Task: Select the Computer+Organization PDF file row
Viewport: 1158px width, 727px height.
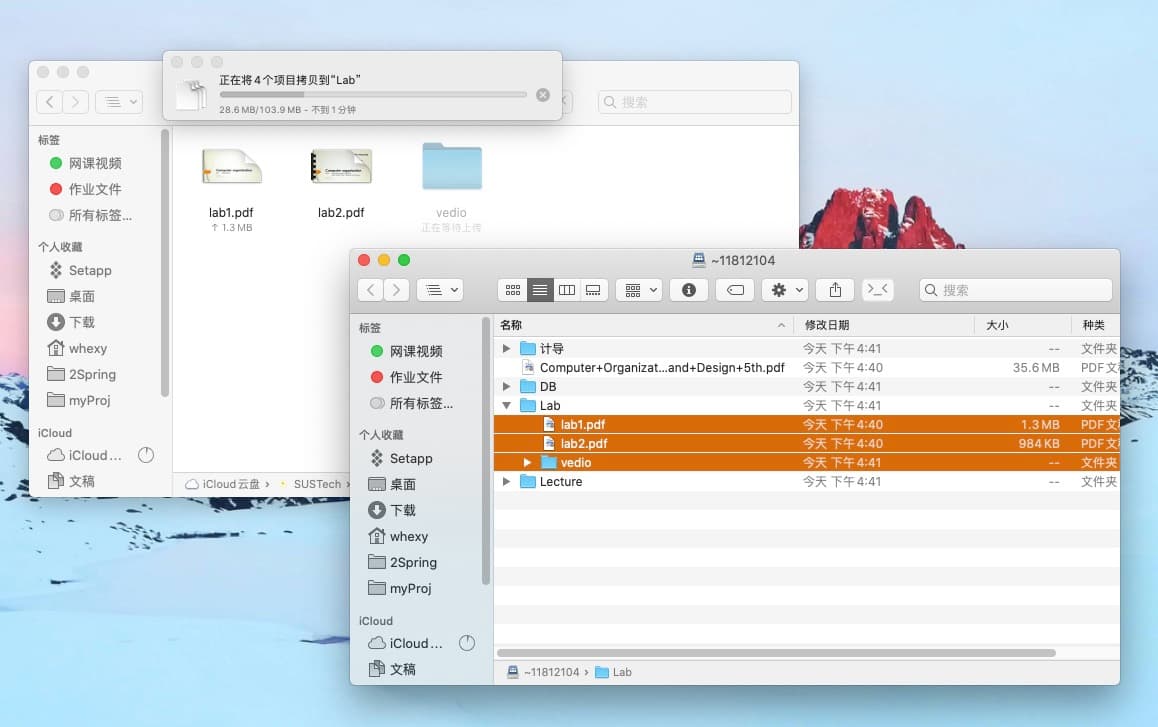Action: click(660, 368)
